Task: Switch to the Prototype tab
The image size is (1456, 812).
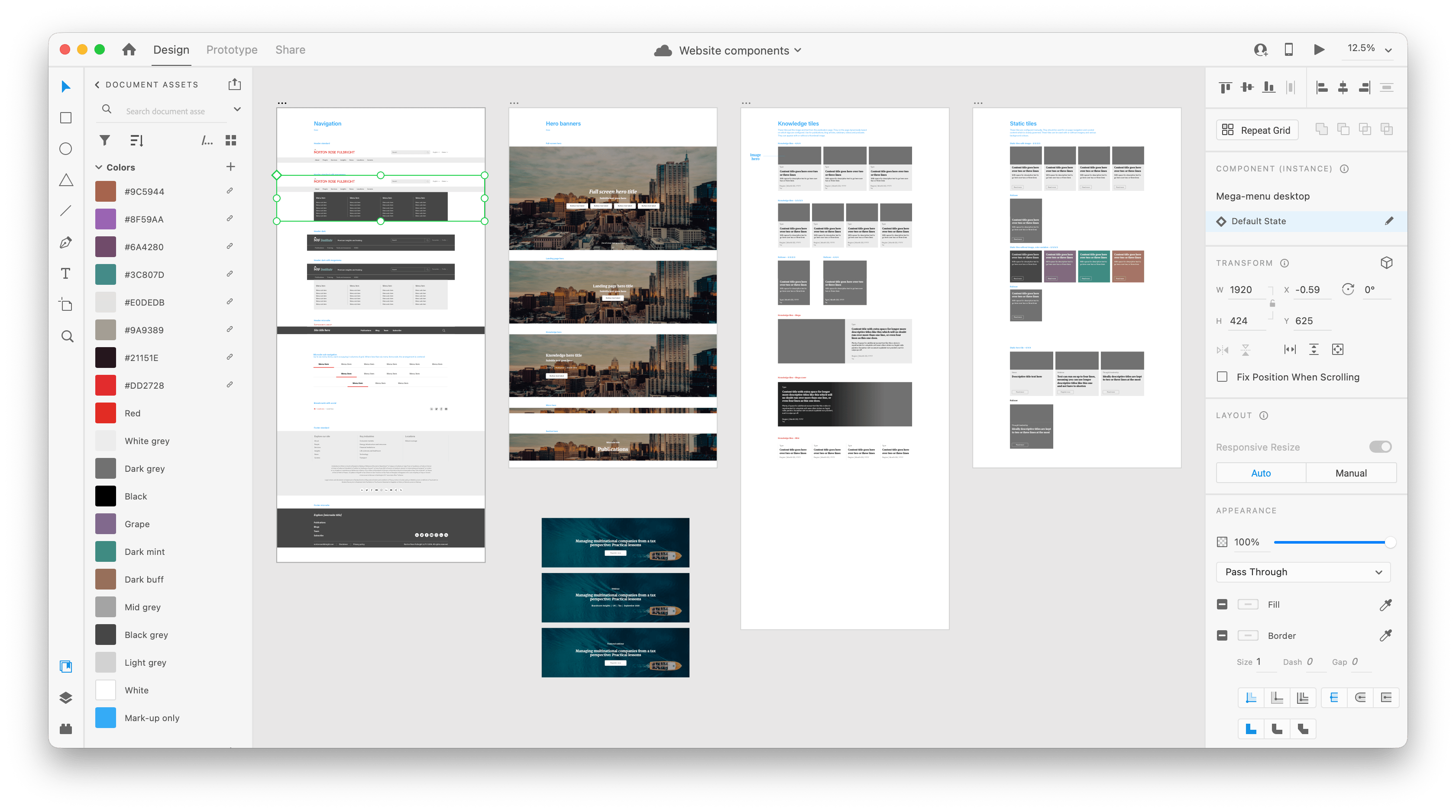Action: 232,50
